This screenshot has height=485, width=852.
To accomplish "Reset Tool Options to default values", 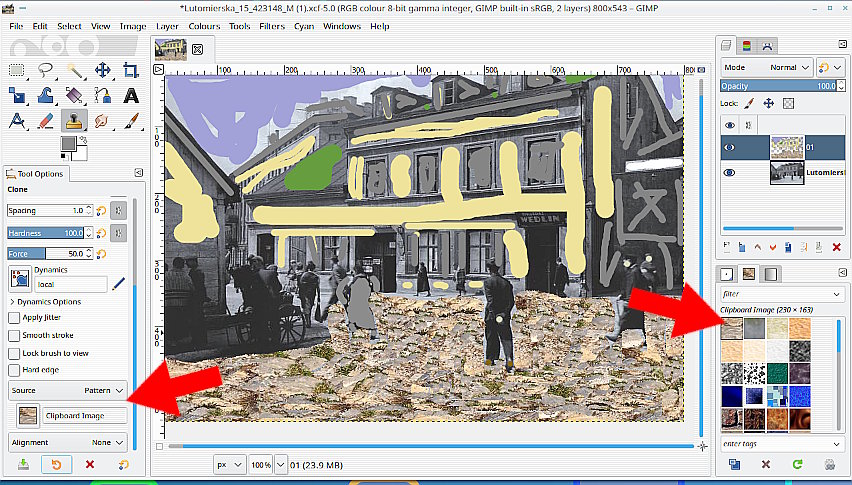I will pos(123,464).
